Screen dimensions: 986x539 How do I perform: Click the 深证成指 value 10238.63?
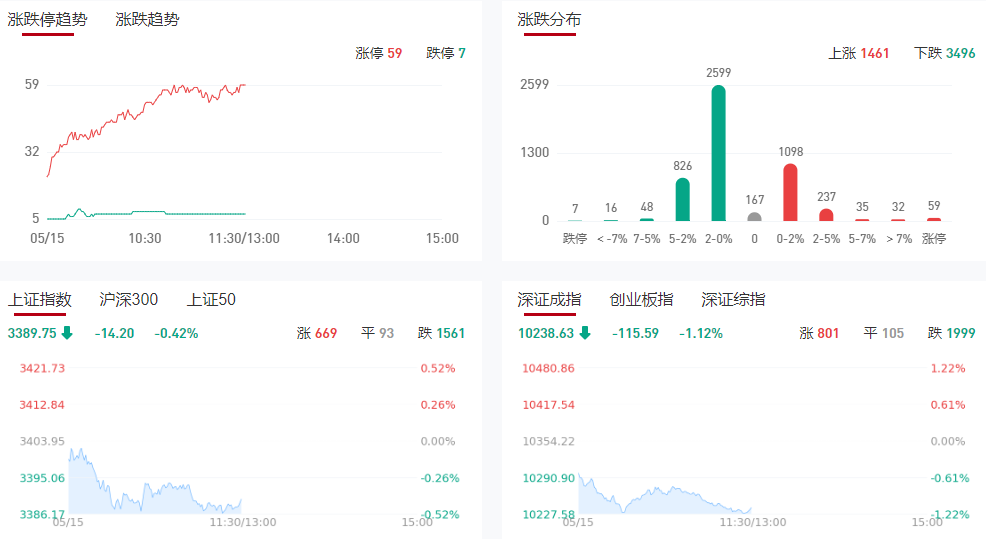pyautogui.click(x=546, y=333)
